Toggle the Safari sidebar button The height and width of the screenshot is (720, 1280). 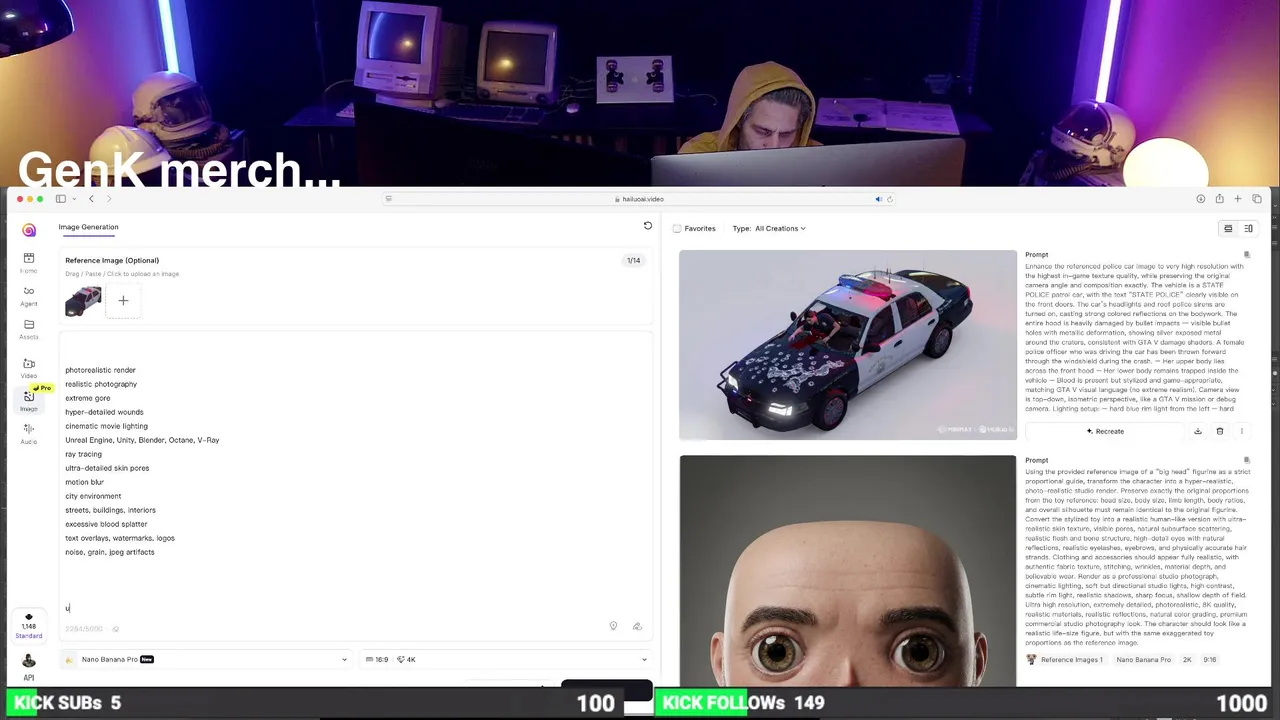click(x=60, y=199)
